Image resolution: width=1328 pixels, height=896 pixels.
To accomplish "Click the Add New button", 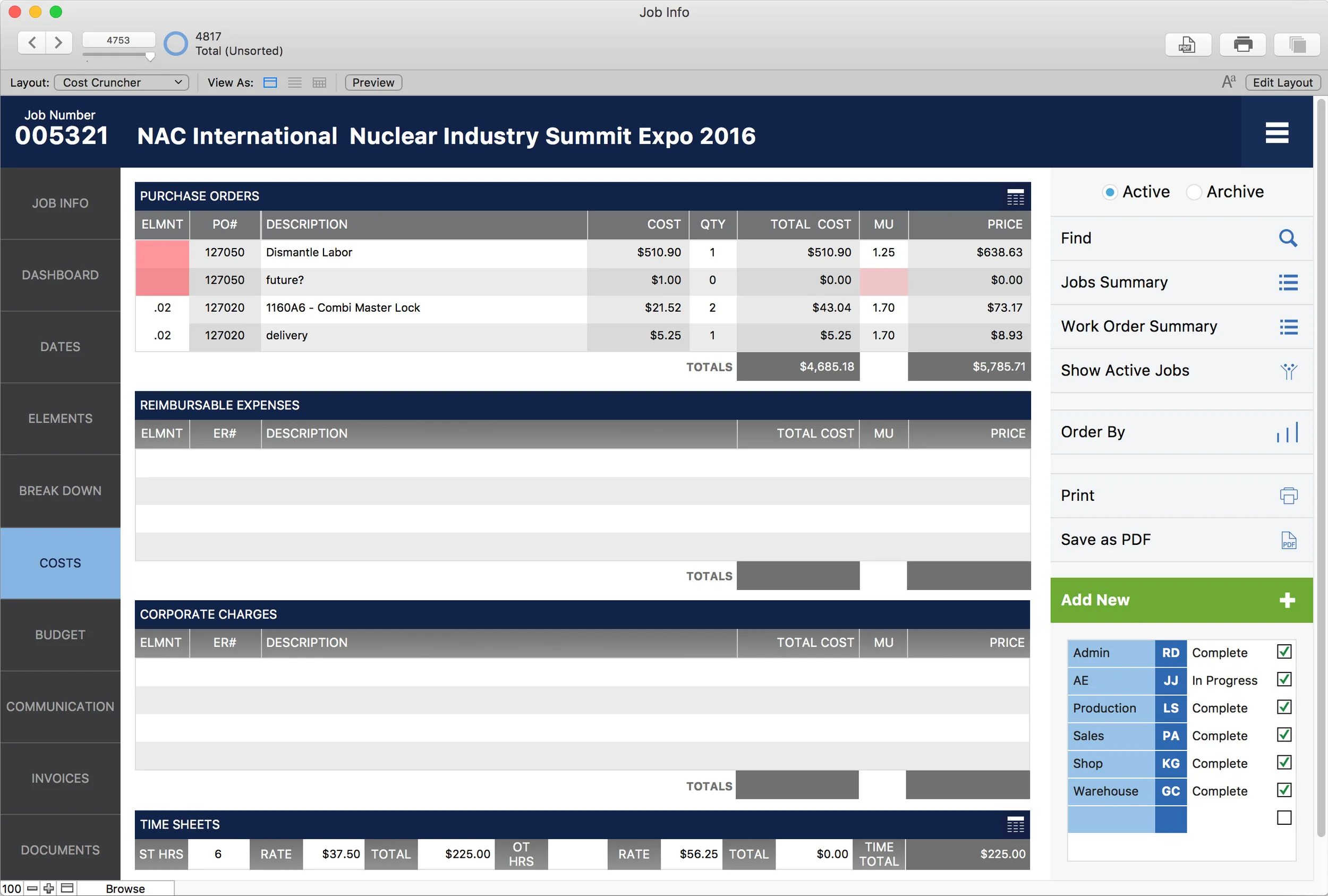I will pos(1180,600).
